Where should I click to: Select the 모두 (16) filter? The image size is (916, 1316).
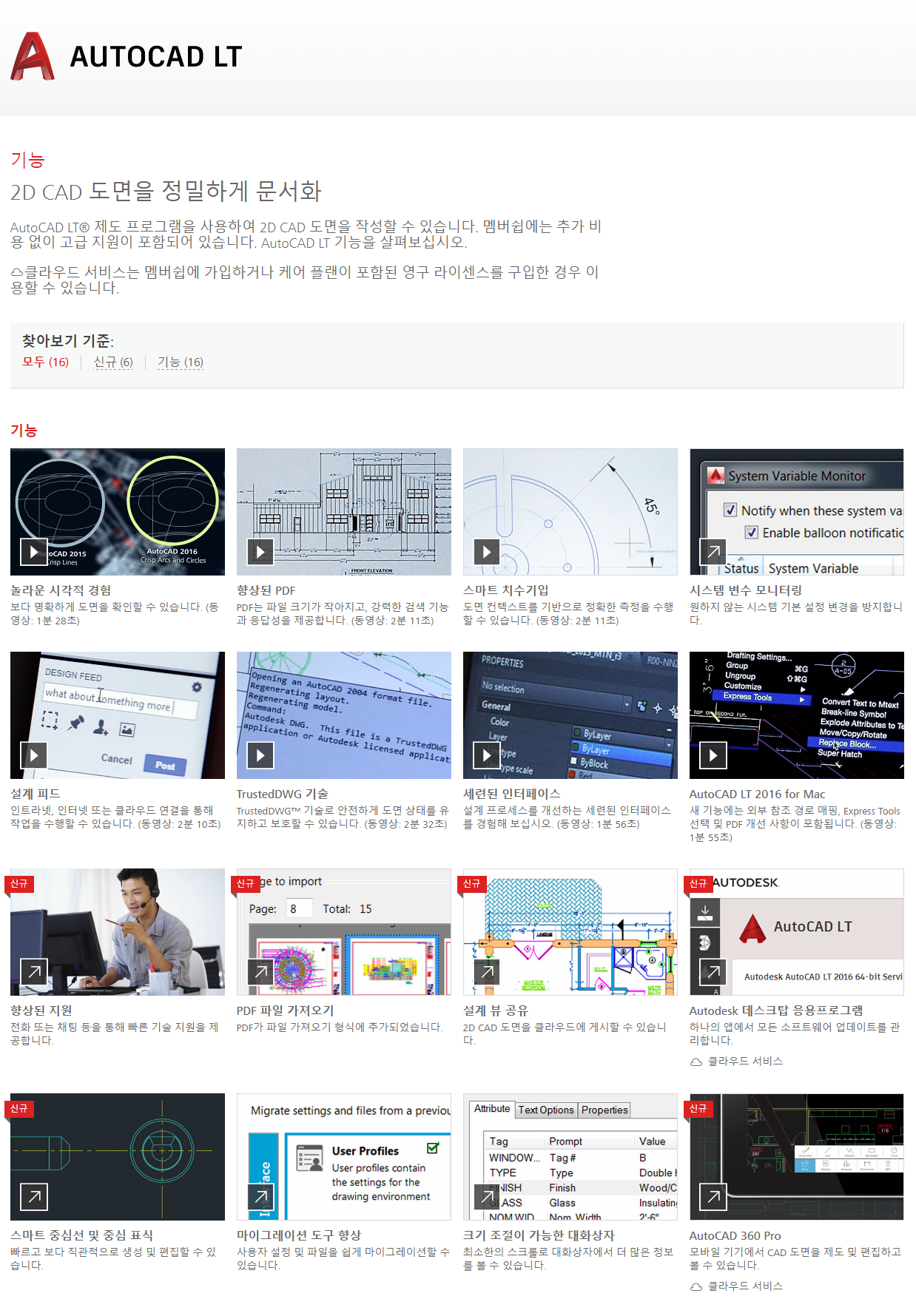[45, 362]
